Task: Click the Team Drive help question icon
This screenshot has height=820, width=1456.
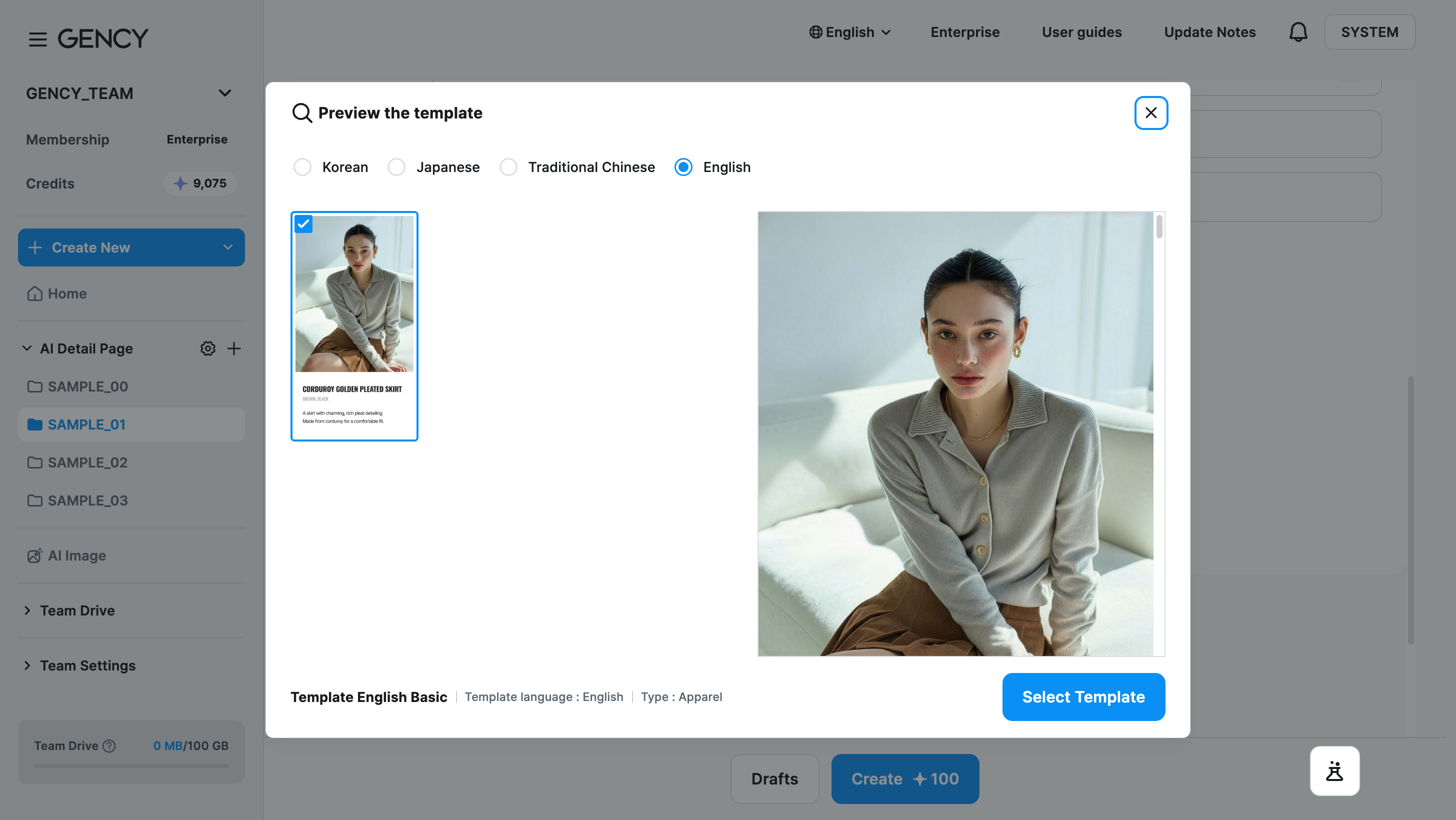Action: [x=109, y=746]
